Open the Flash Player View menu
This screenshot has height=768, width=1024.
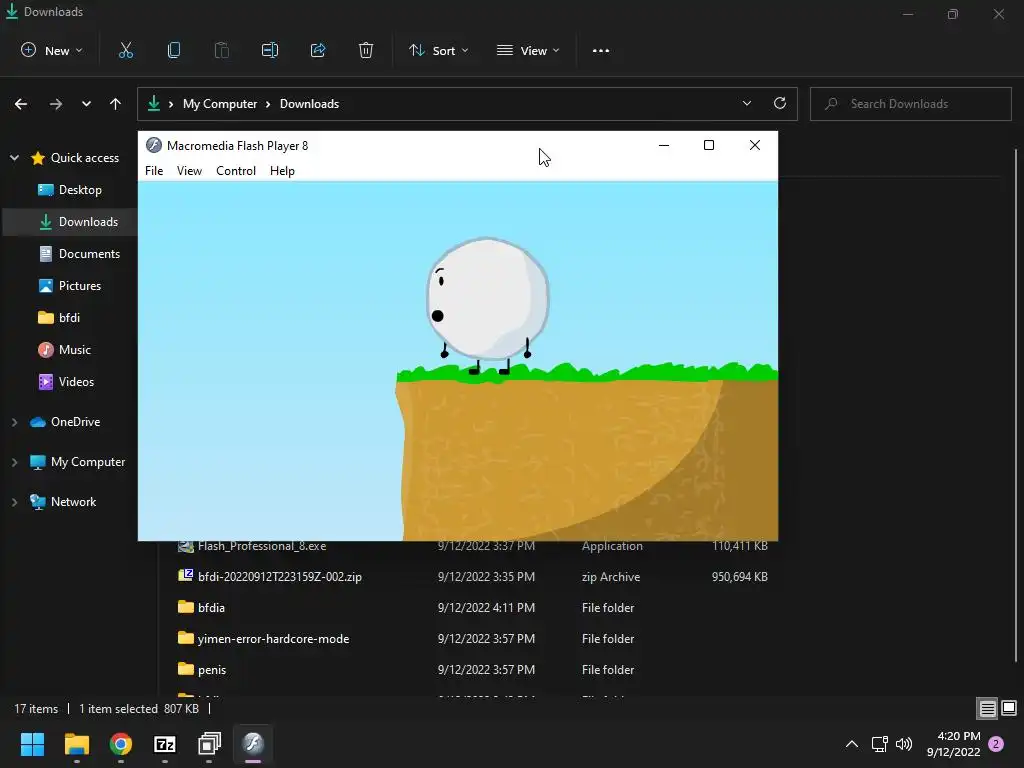coord(189,170)
